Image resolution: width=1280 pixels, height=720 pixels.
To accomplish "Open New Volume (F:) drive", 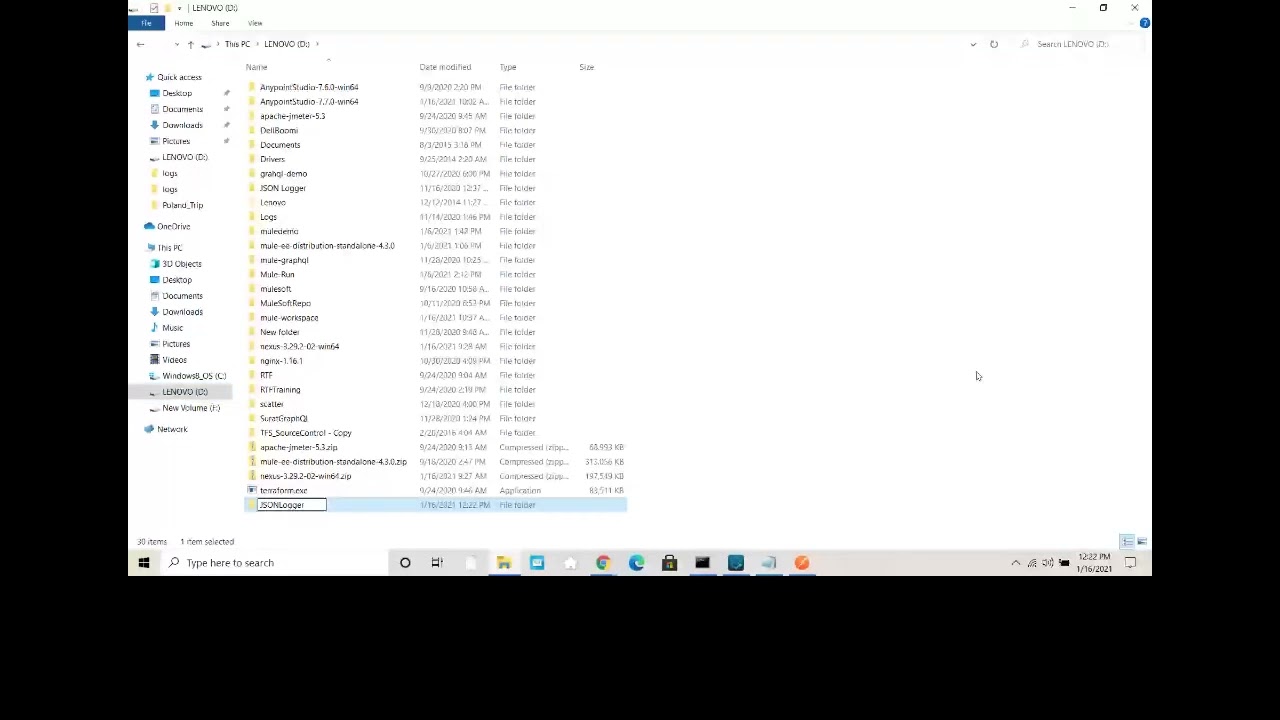I will (x=191, y=408).
